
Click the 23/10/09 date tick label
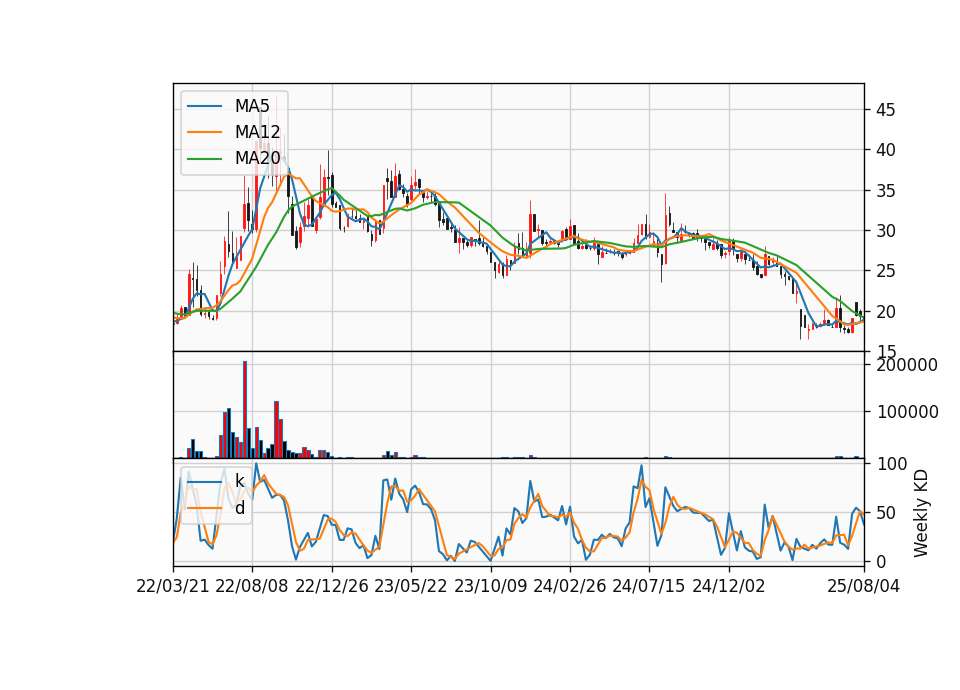(490, 586)
